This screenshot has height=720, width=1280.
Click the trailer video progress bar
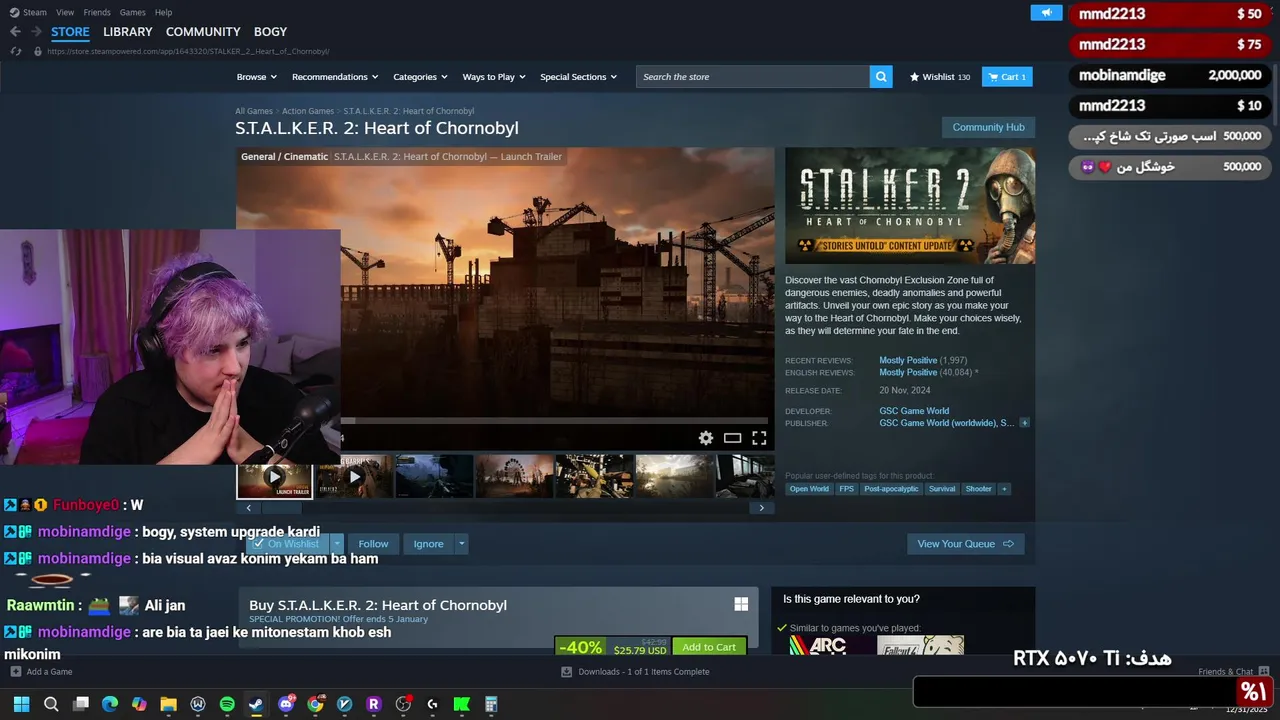tap(554, 421)
